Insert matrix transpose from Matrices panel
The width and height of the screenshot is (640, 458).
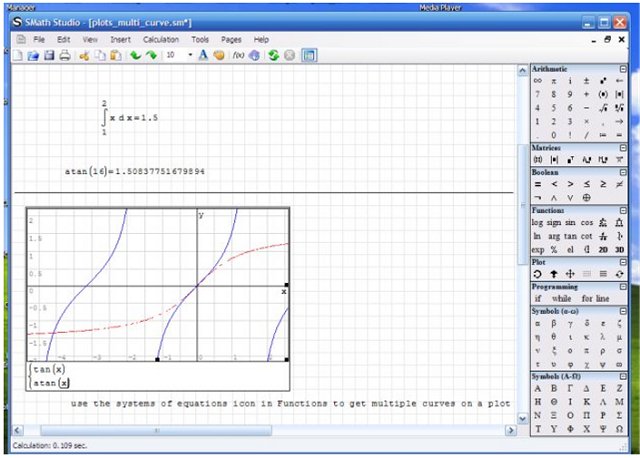click(x=570, y=160)
